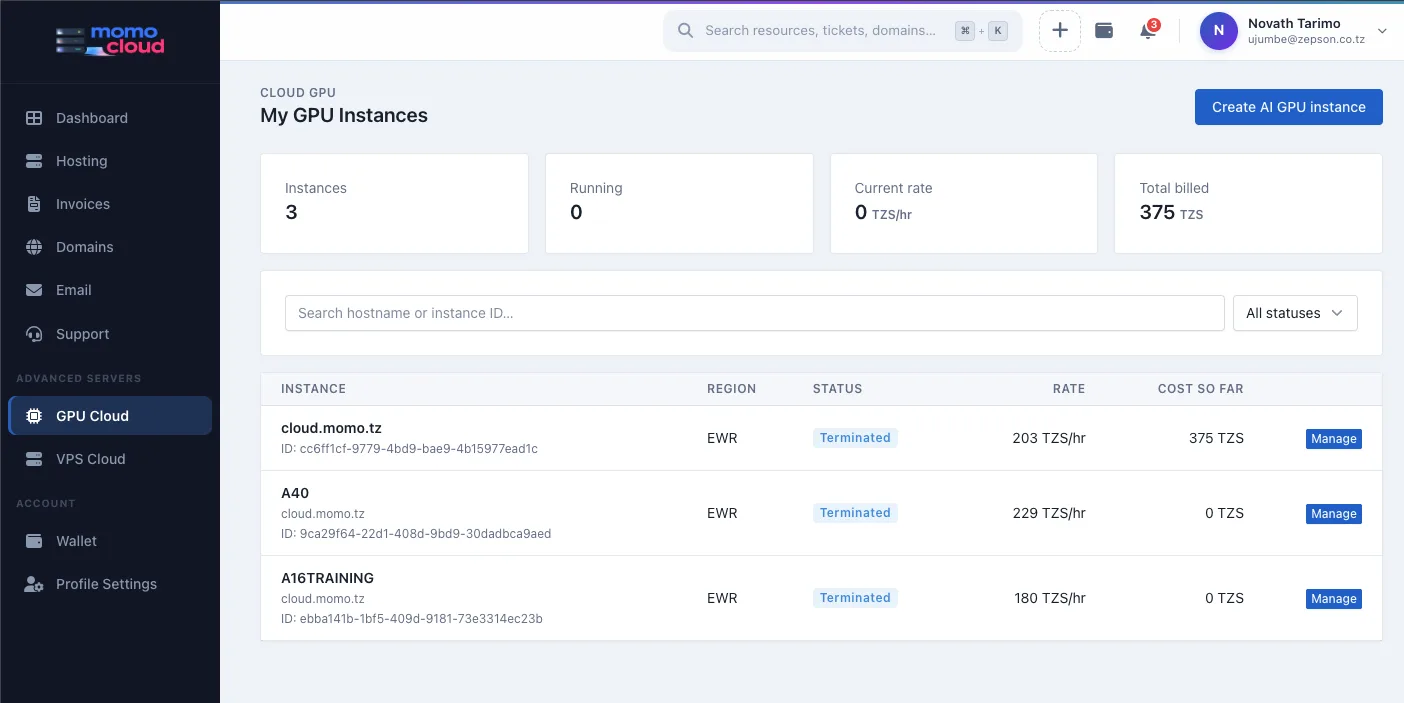Click Manage for the A40 instance
Screen dimensions: 1404x703
[x=1334, y=514]
